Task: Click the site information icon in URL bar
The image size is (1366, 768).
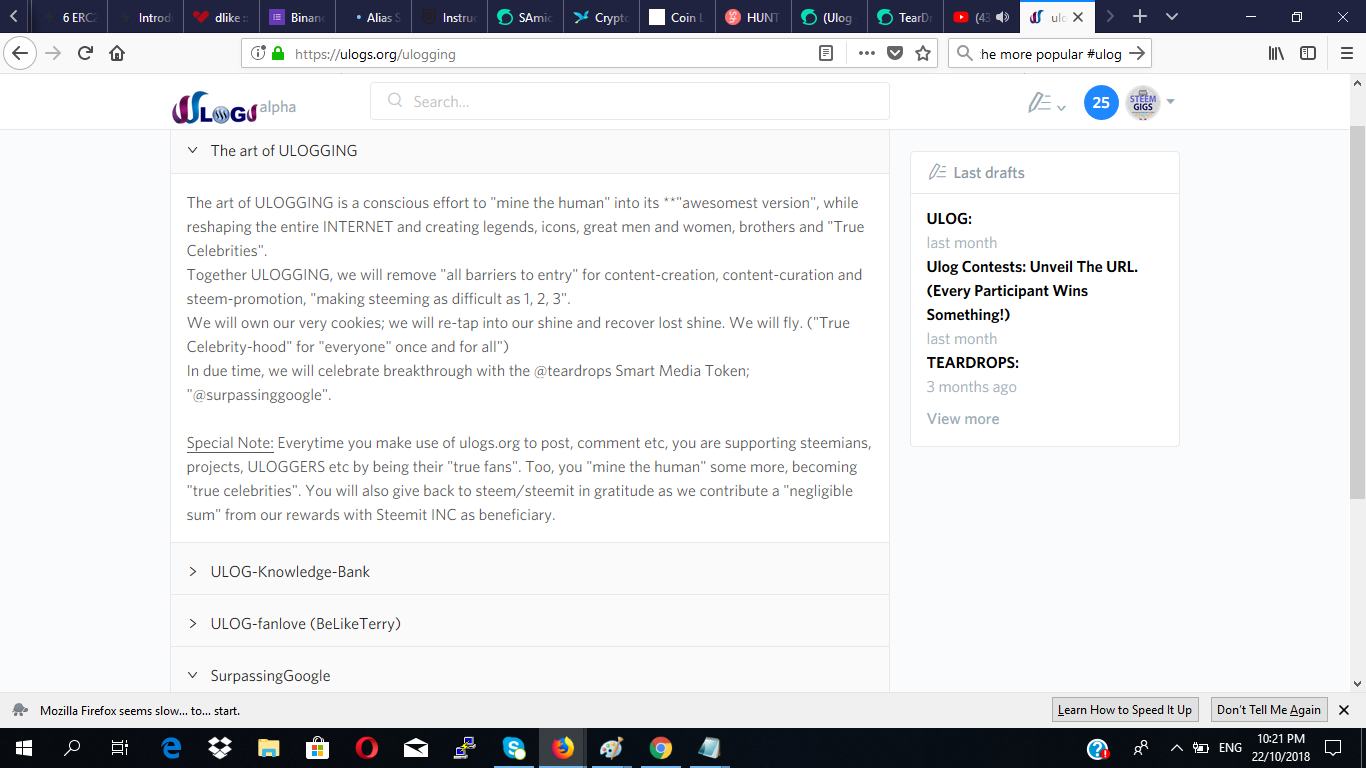Action: tap(258, 54)
